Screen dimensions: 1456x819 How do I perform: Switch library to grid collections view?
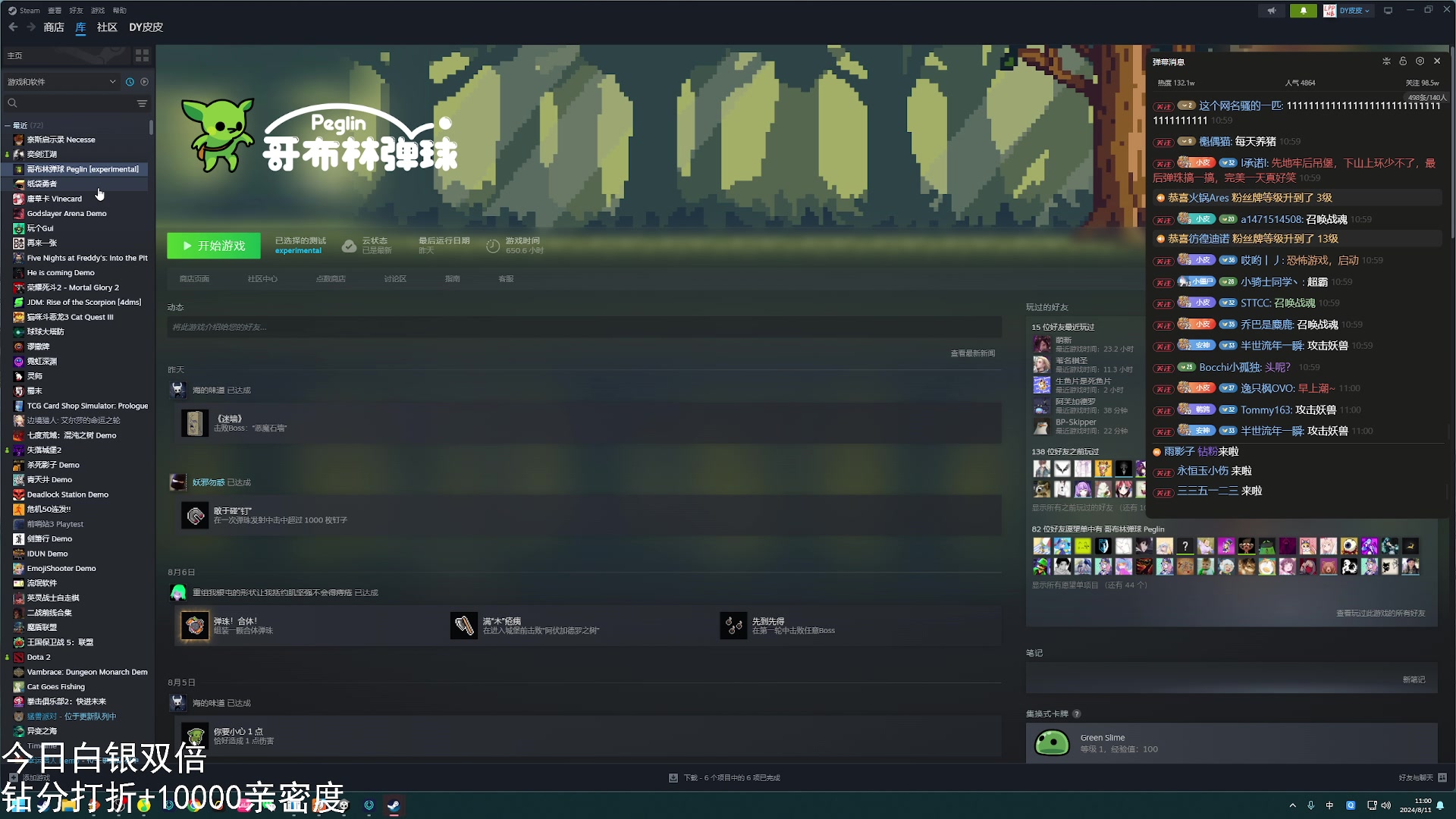(x=142, y=56)
